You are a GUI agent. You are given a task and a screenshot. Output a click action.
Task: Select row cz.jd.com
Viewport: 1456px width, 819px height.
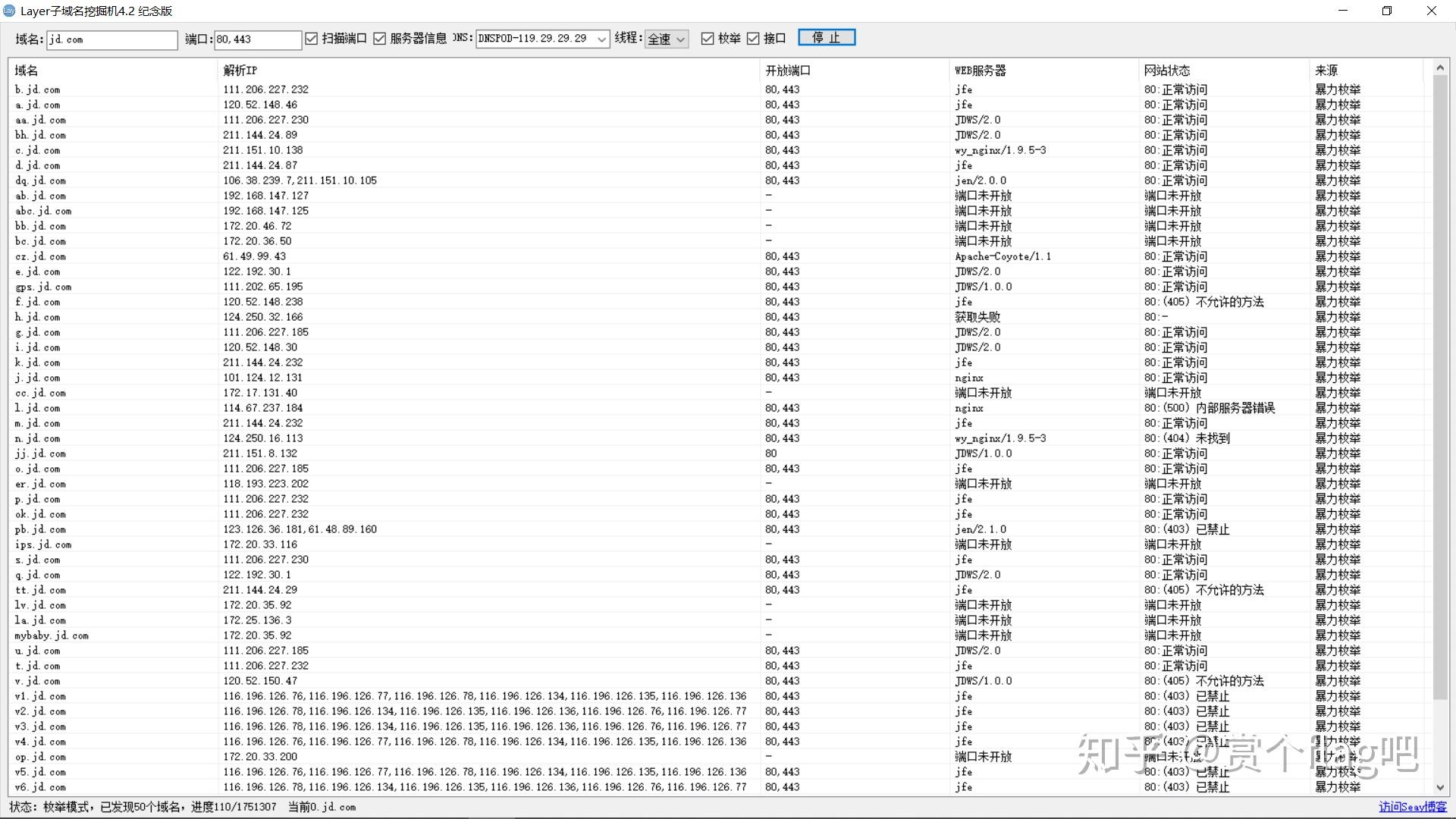(717, 256)
